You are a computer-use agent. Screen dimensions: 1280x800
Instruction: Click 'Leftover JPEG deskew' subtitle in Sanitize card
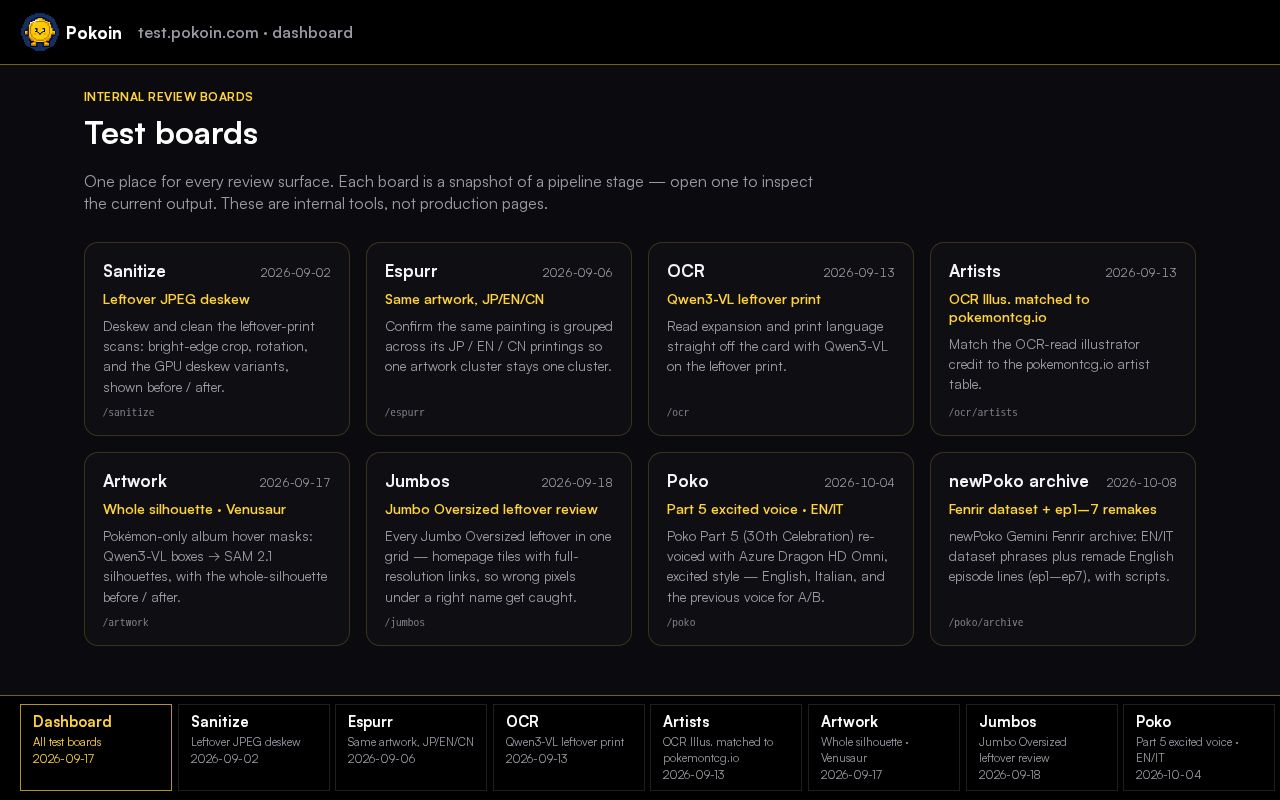click(176, 299)
